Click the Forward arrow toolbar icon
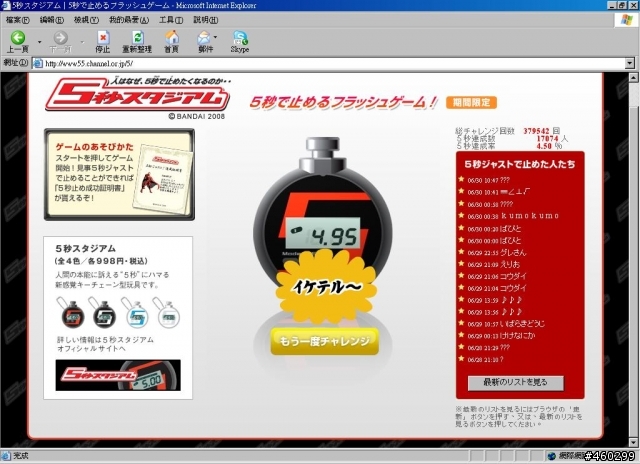640x464 pixels. (60, 38)
